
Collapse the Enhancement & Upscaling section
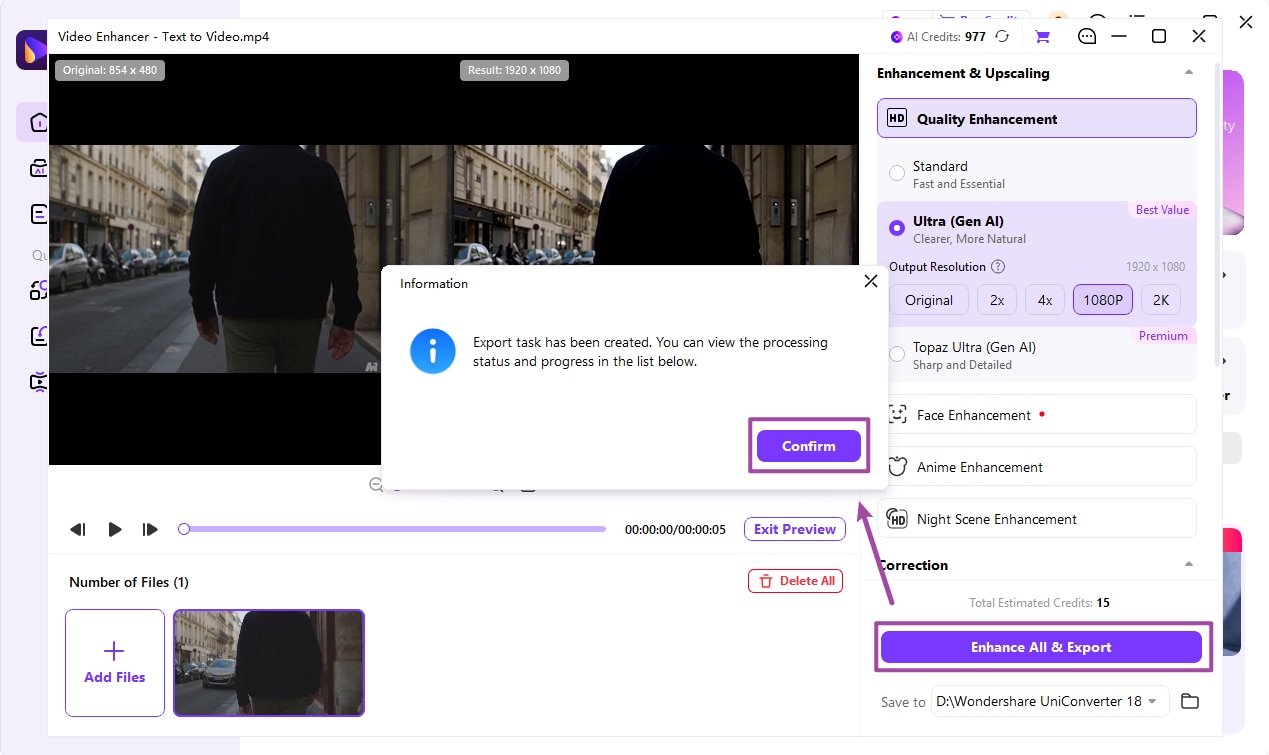1188,72
